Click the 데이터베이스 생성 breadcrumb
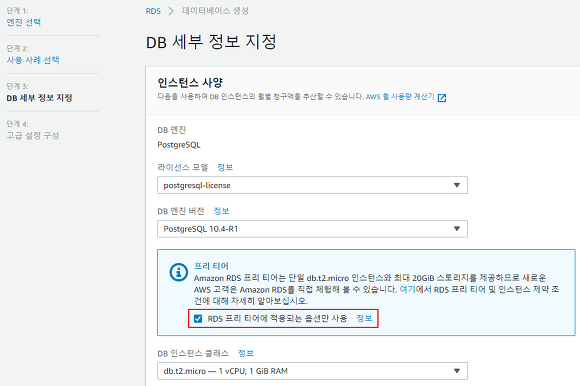Image resolution: width=580 pixels, height=386 pixels. tap(215, 11)
